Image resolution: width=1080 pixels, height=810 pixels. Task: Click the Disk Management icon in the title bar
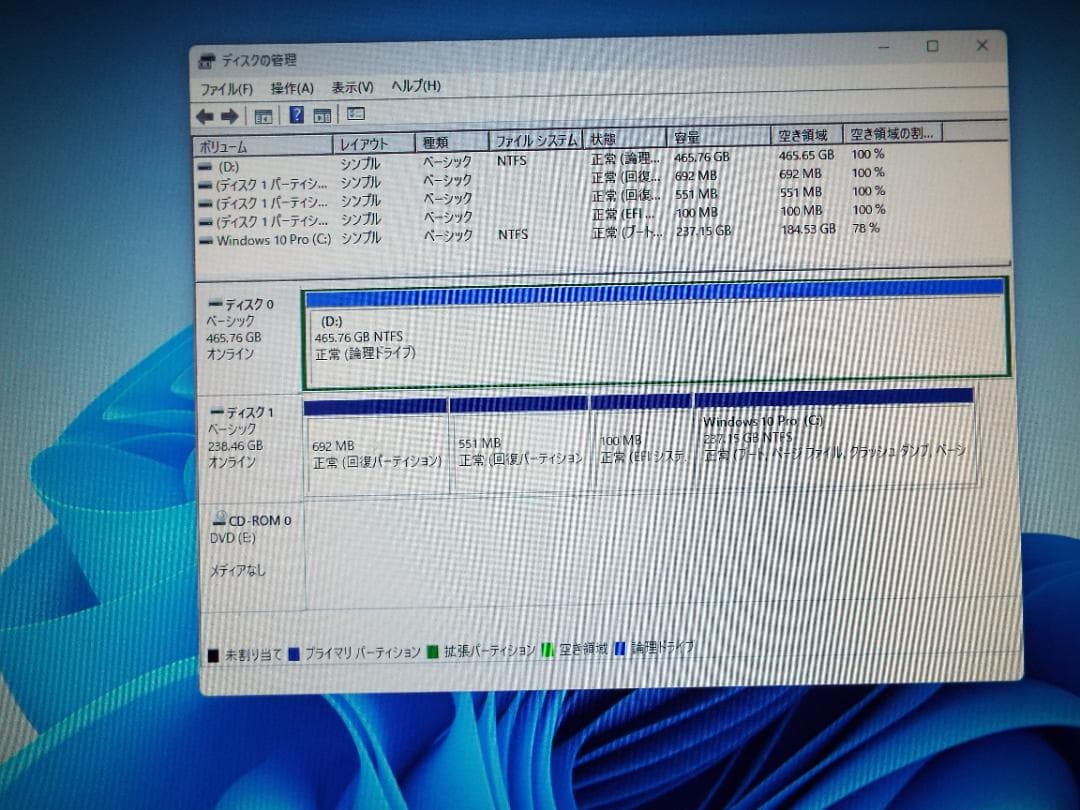208,59
